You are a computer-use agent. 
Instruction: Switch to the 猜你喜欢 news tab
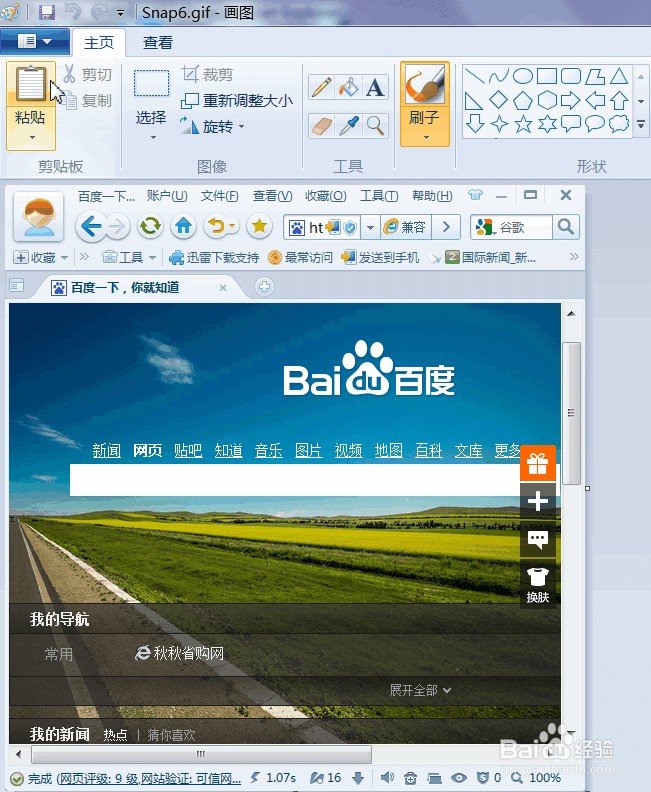pyautogui.click(x=171, y=735)
